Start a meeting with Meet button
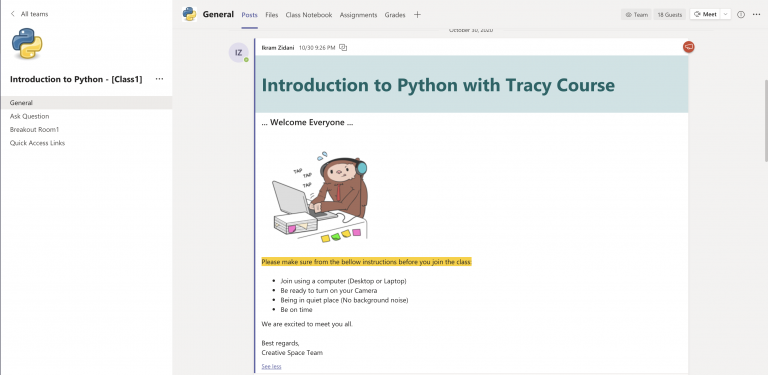This screenshot has height=375, width=768. (x=705, y=15)
